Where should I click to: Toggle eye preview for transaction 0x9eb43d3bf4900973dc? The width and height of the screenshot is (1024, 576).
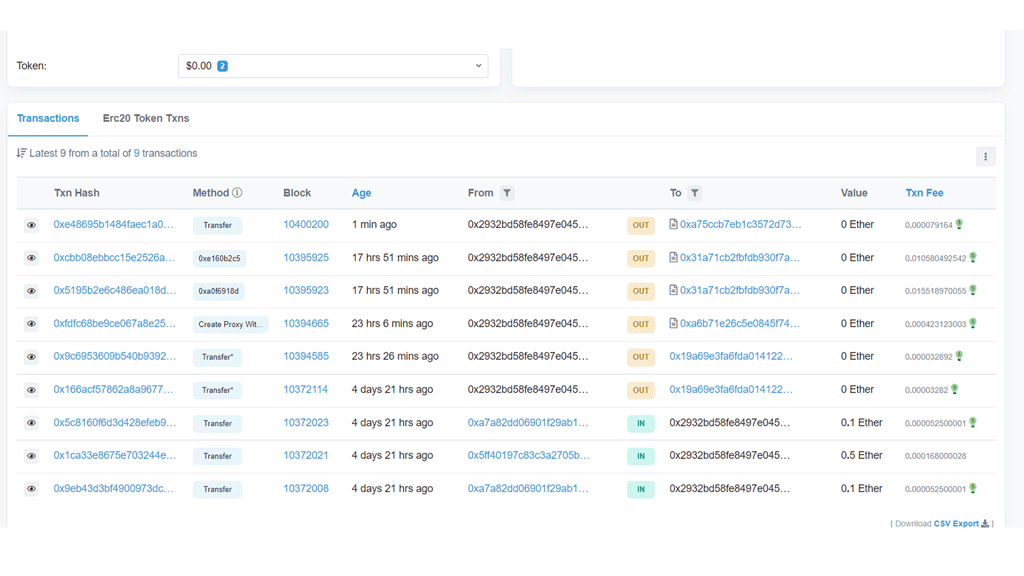coord(31,489)
